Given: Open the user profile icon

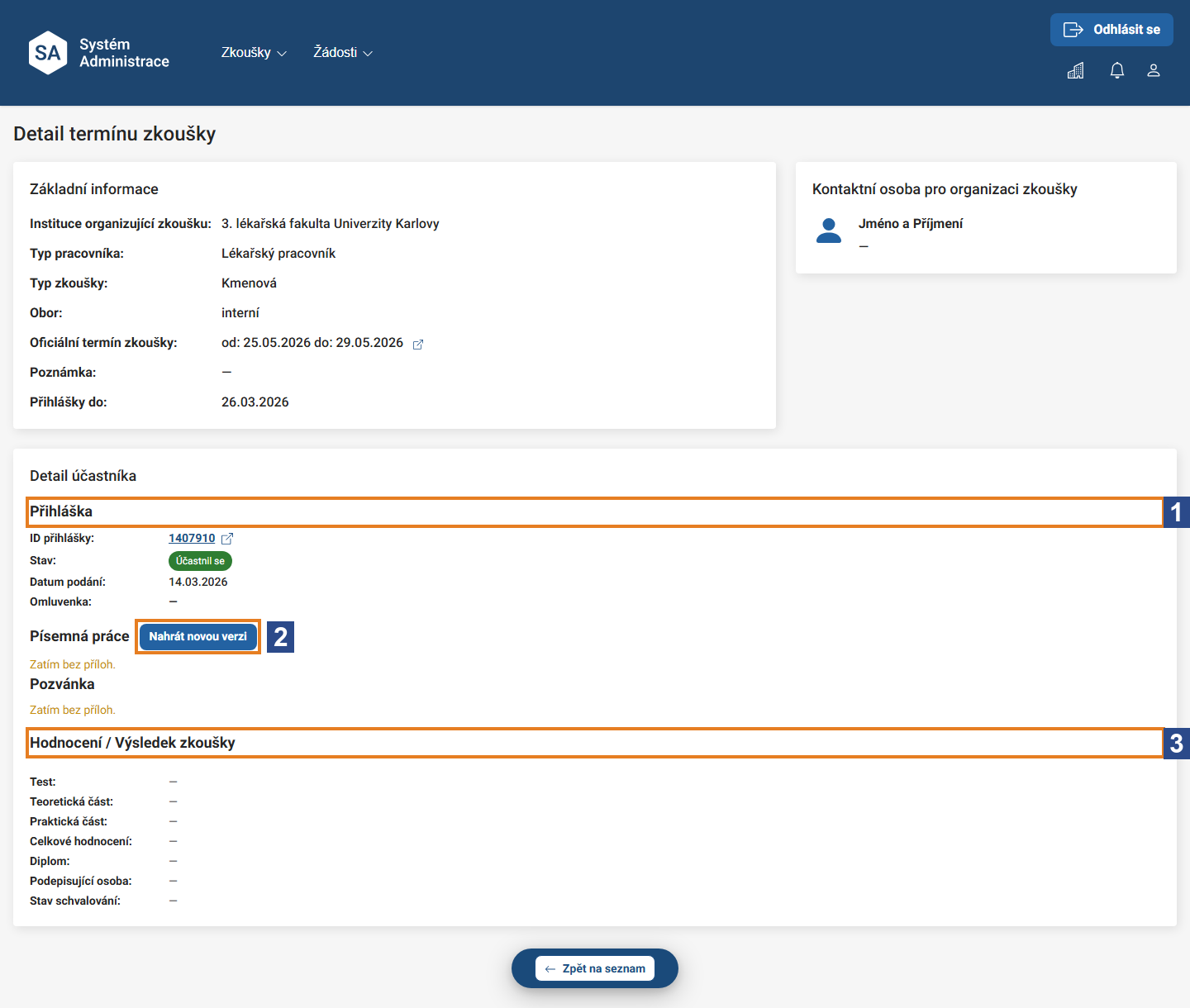Looking at the screenshot, I should point(1154,70).
